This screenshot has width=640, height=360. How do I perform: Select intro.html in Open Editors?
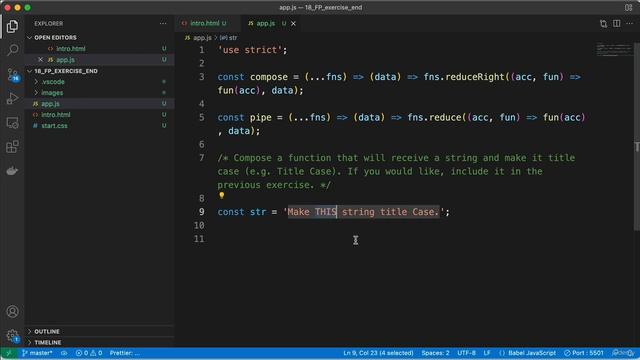point(71,49)
